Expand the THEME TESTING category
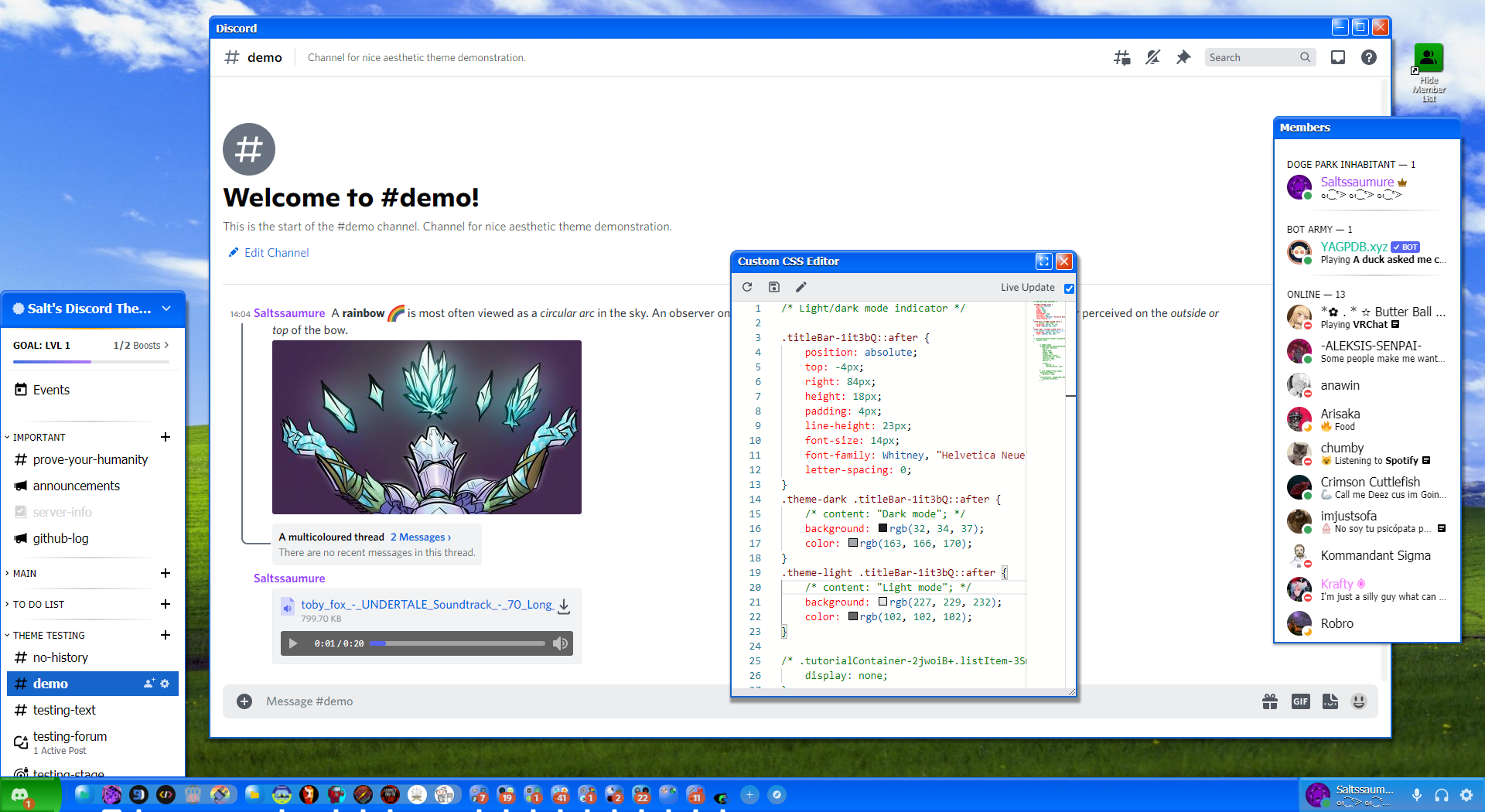Screen dimensions: 1485x812 48,635
